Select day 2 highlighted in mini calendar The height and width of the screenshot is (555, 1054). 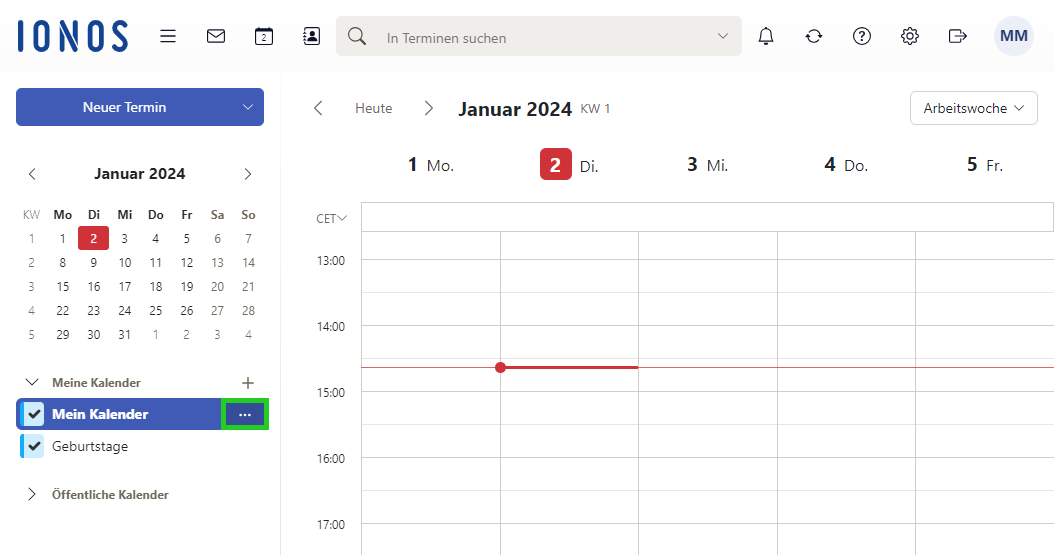93,239
